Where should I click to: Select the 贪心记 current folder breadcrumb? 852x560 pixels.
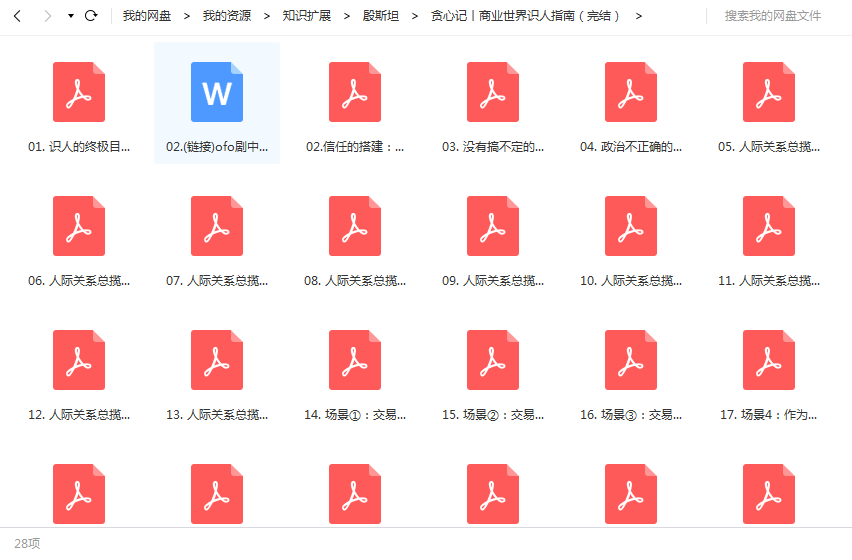click(x=525, y=16)
